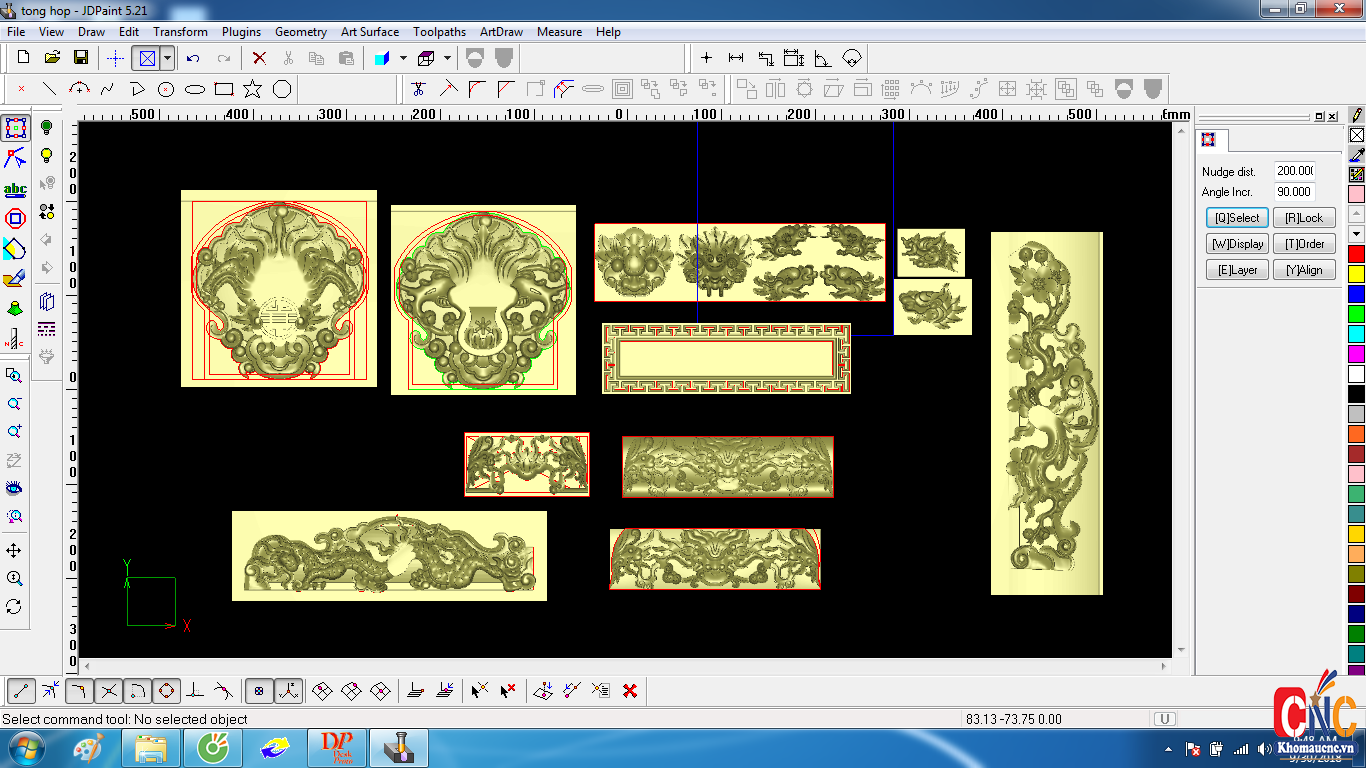This screenshot has width=1366, height=768.
Task: Toggle endpoint snap in bottom toolbar
Action: tap(22, 690)
